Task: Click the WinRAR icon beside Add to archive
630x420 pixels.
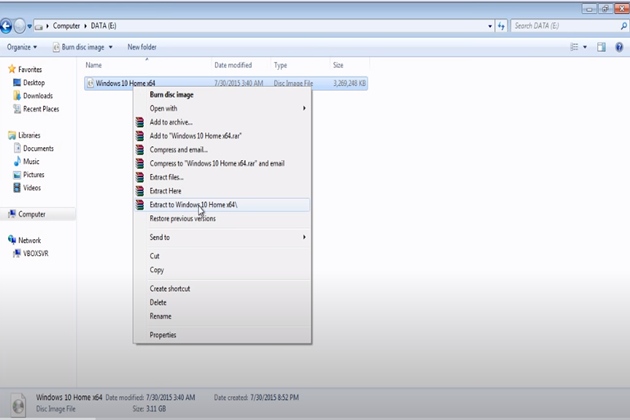Action: pos(141,122)
